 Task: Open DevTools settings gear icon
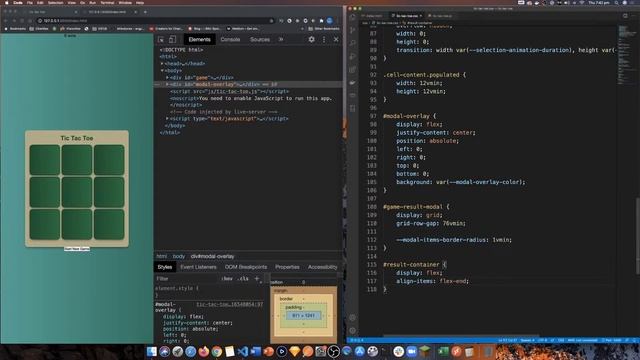311,40
